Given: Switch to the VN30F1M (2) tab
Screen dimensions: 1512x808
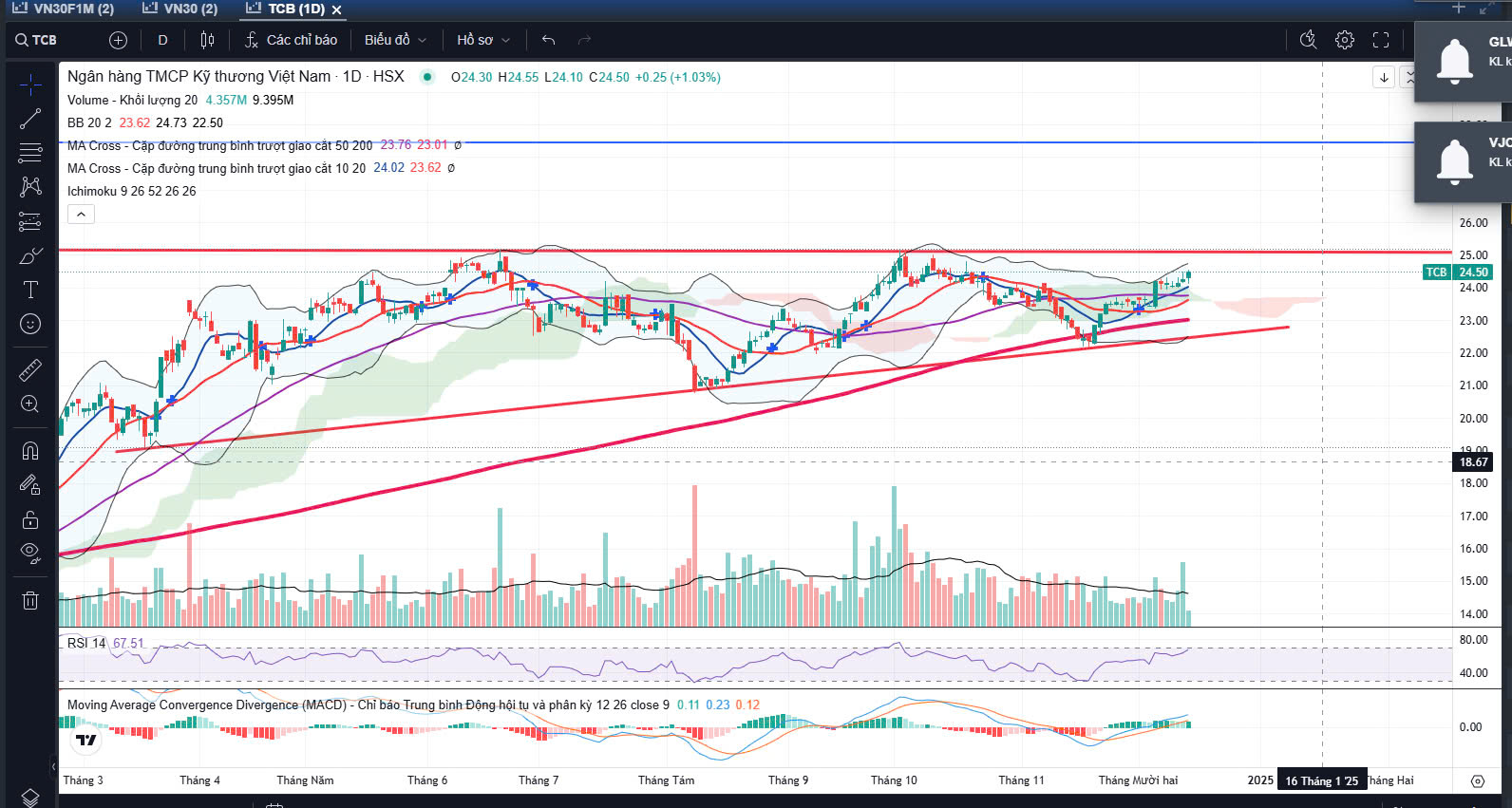Looking at the screenshot, I should 64,9.
